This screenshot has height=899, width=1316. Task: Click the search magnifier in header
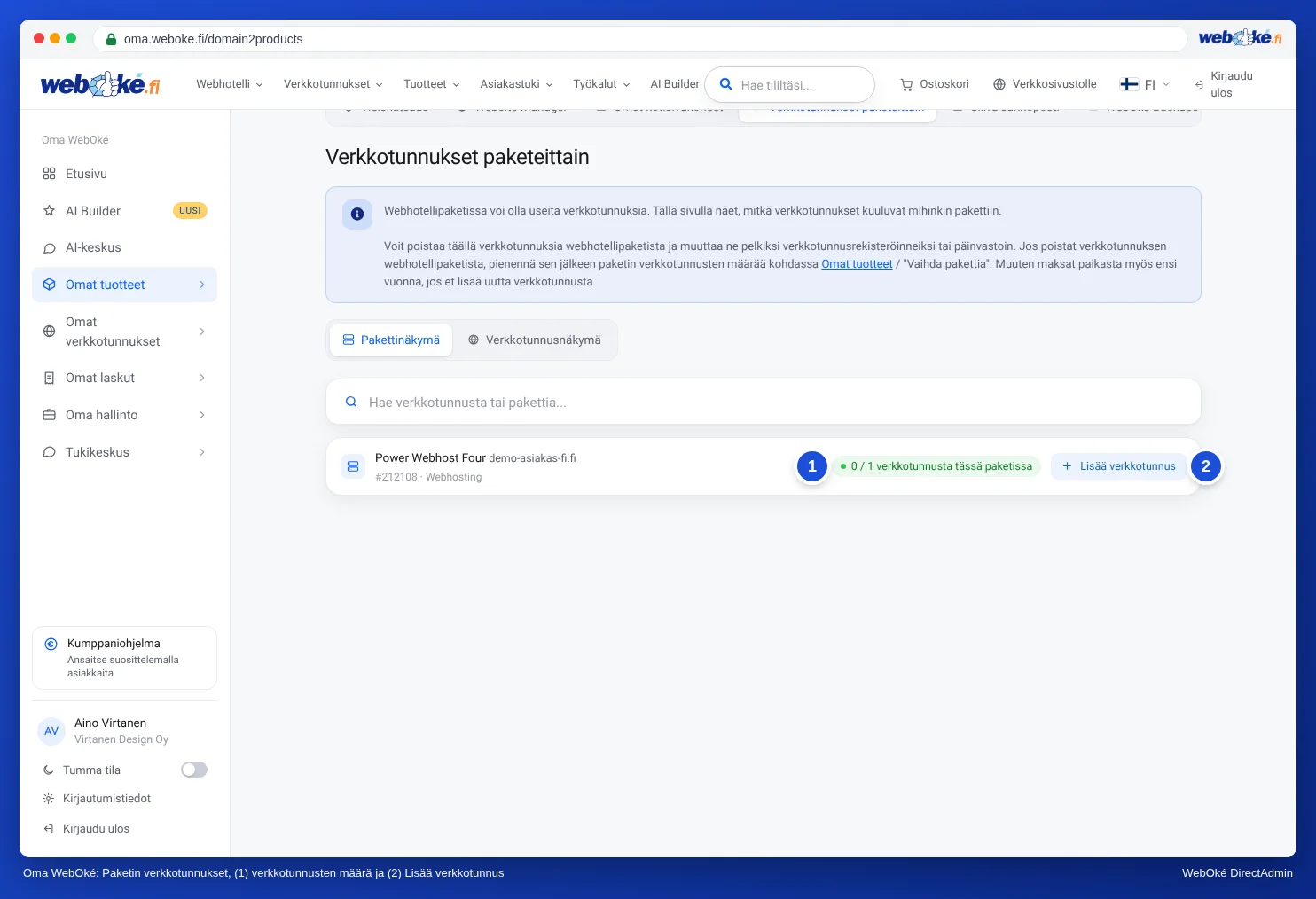[x=726, y=84]
